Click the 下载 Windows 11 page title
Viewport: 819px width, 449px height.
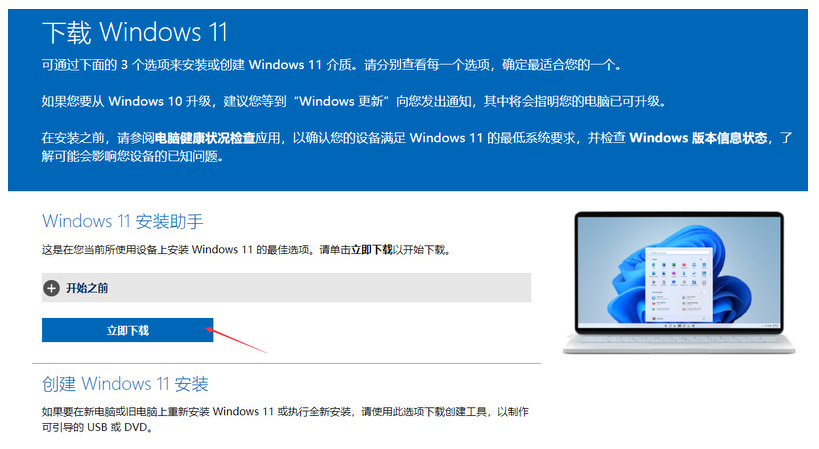pyautogui.click(x=135, y=32)
